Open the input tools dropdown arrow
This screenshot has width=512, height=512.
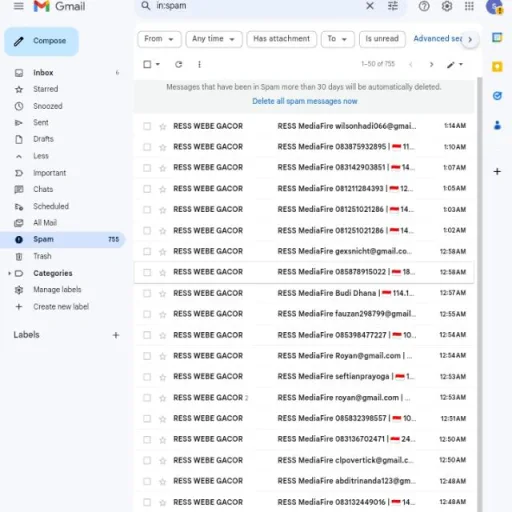(461, 64)
